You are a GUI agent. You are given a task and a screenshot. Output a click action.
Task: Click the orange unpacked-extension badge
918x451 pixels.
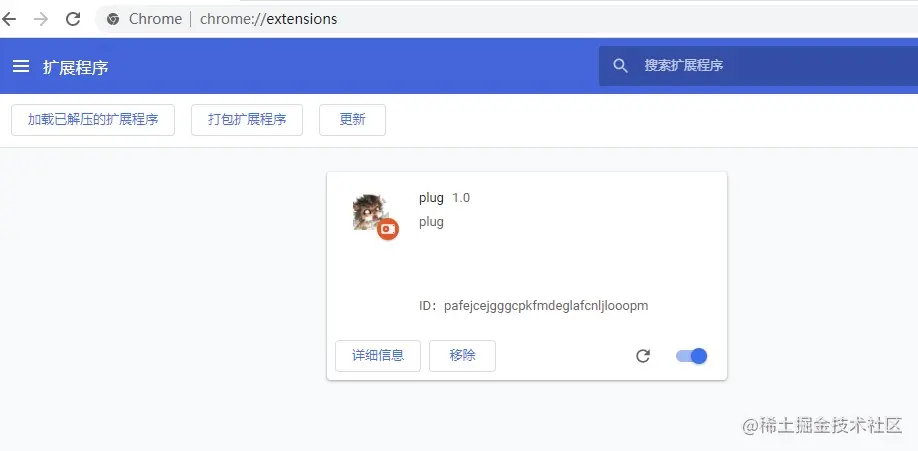coord(388,230)
